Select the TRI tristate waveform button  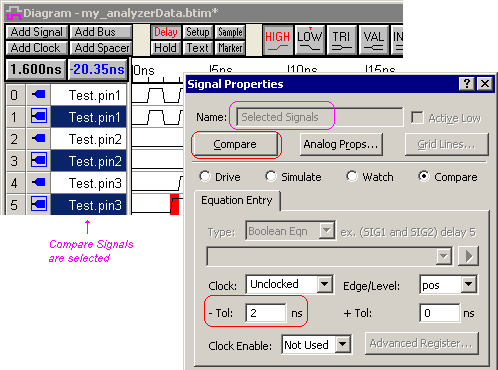[x=342, y=40]
